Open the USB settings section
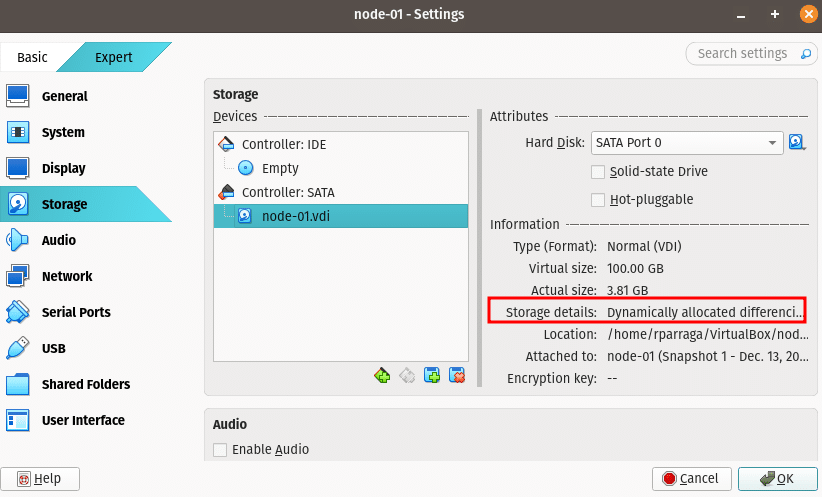 click(x=54, y=348)
